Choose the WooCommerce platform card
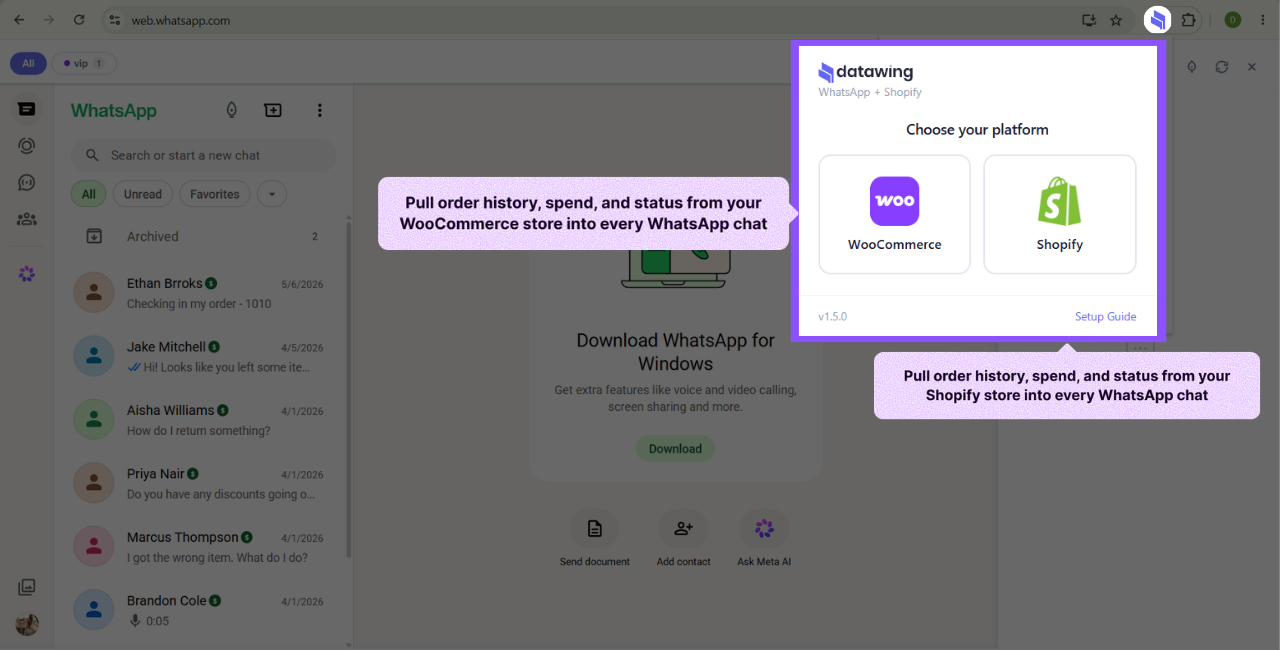Viewport: 1280px width, 650px height. (x=895, y=214)
